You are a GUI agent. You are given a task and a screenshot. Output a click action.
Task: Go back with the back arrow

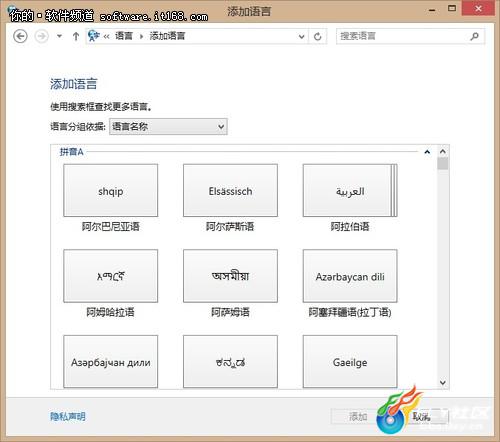point(20,36)
